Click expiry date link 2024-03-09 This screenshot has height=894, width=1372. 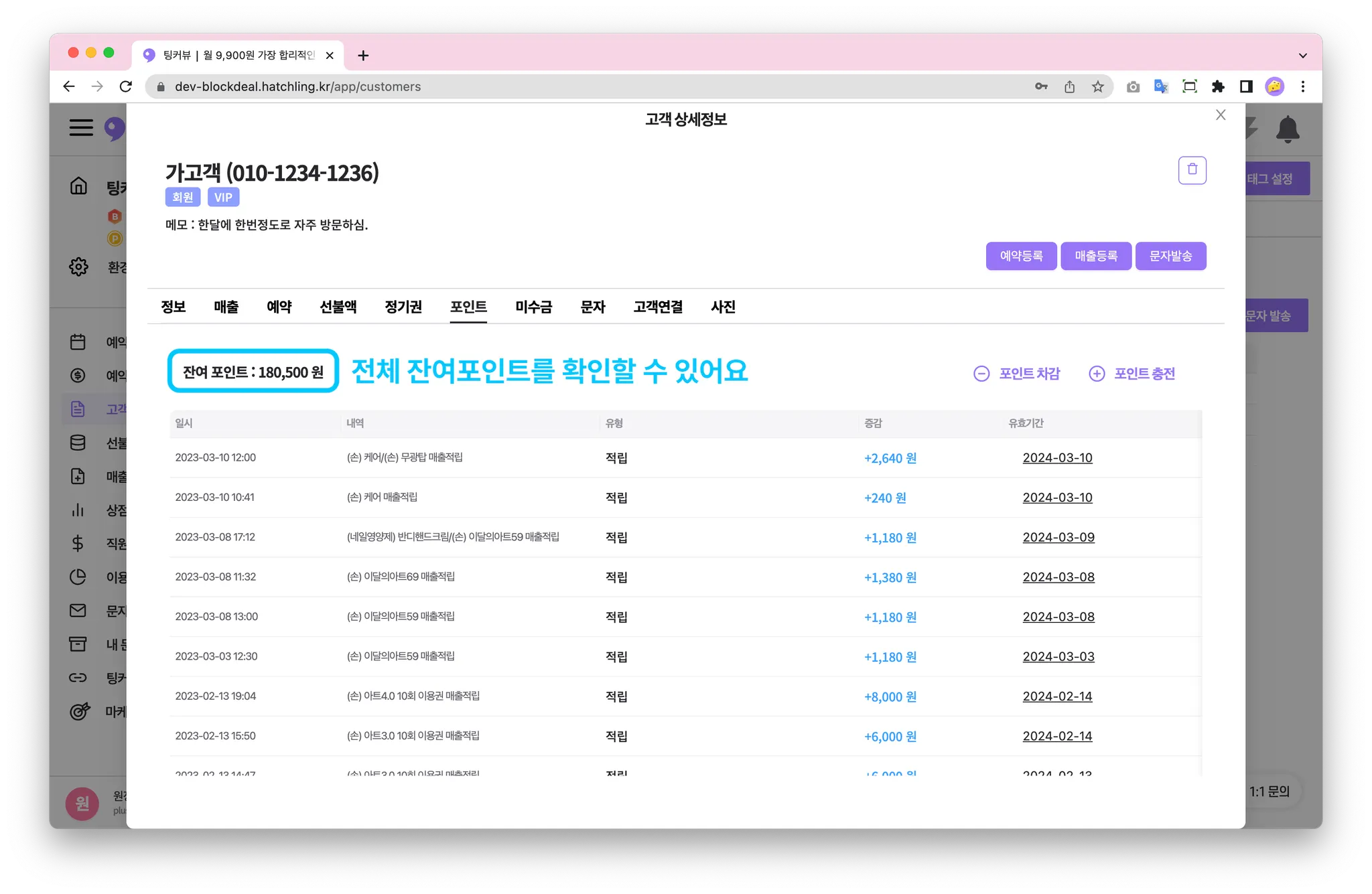[x=1058, y=537]
